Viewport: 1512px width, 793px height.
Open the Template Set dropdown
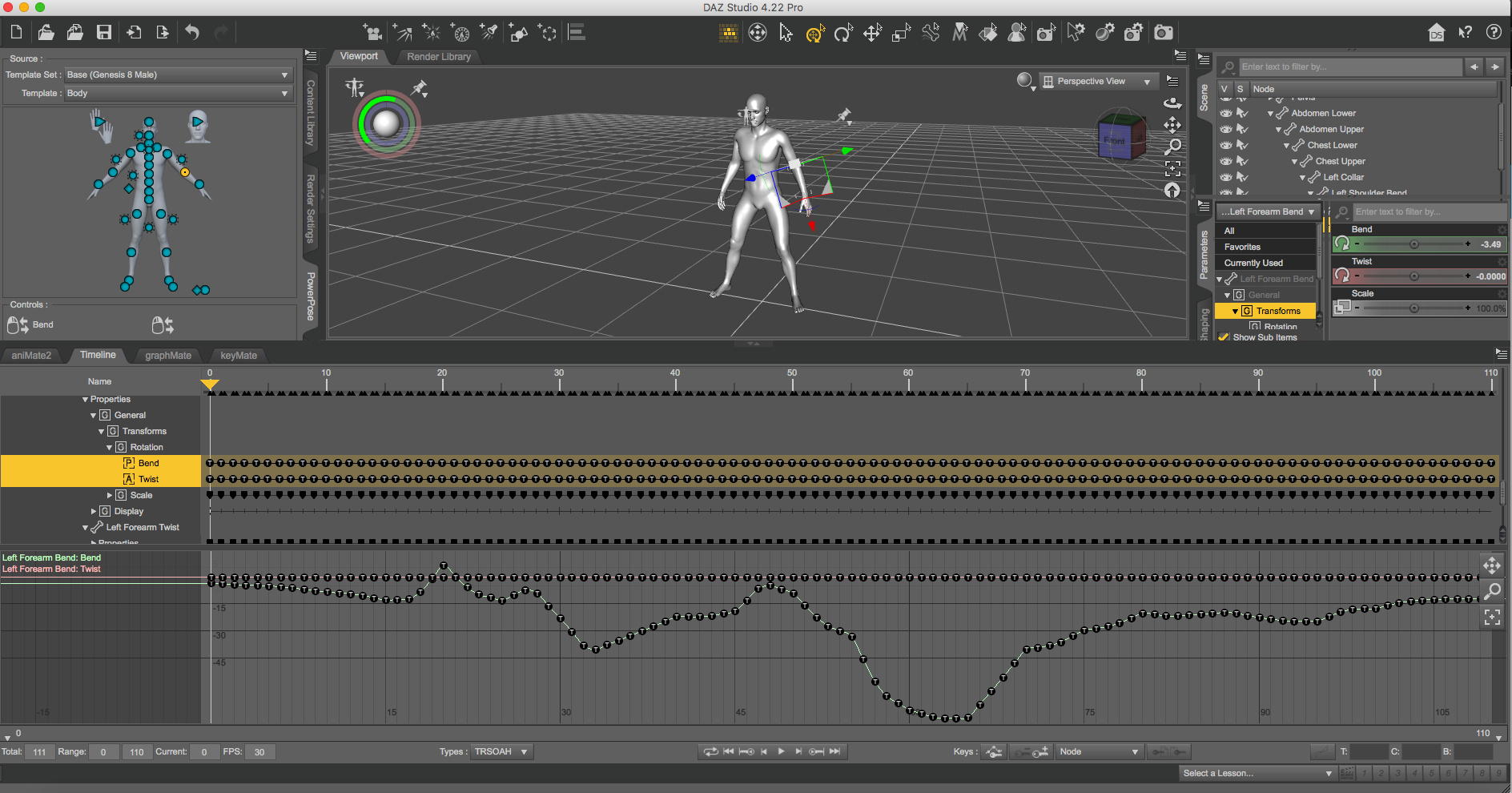tap(178, 74)
